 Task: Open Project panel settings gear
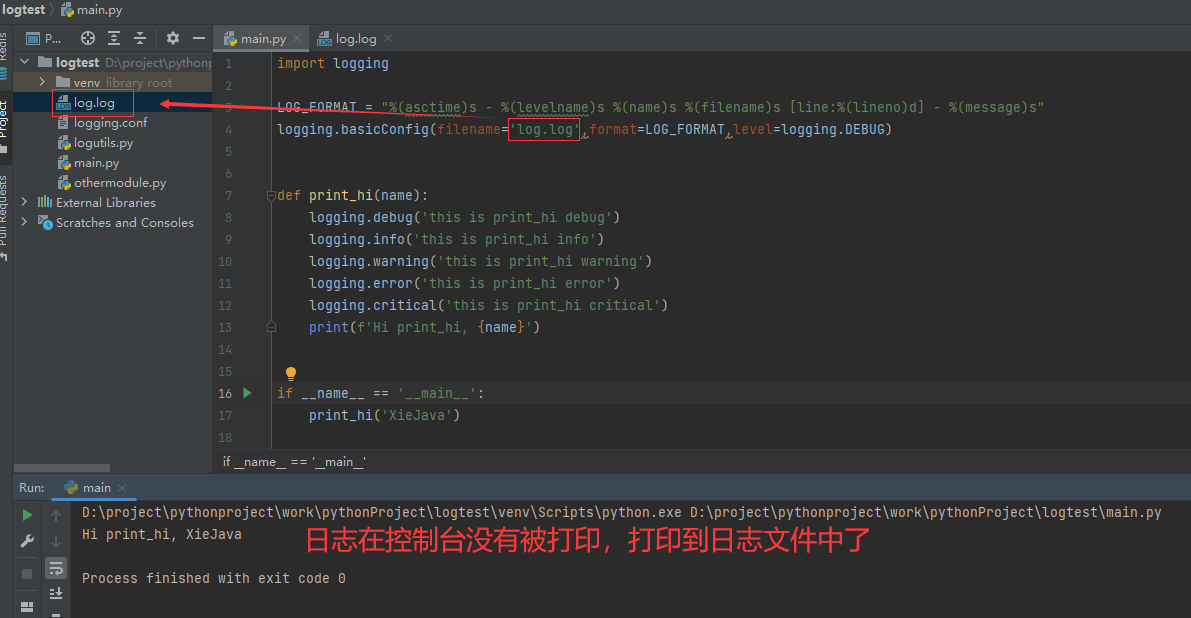(x=173, y=38)
